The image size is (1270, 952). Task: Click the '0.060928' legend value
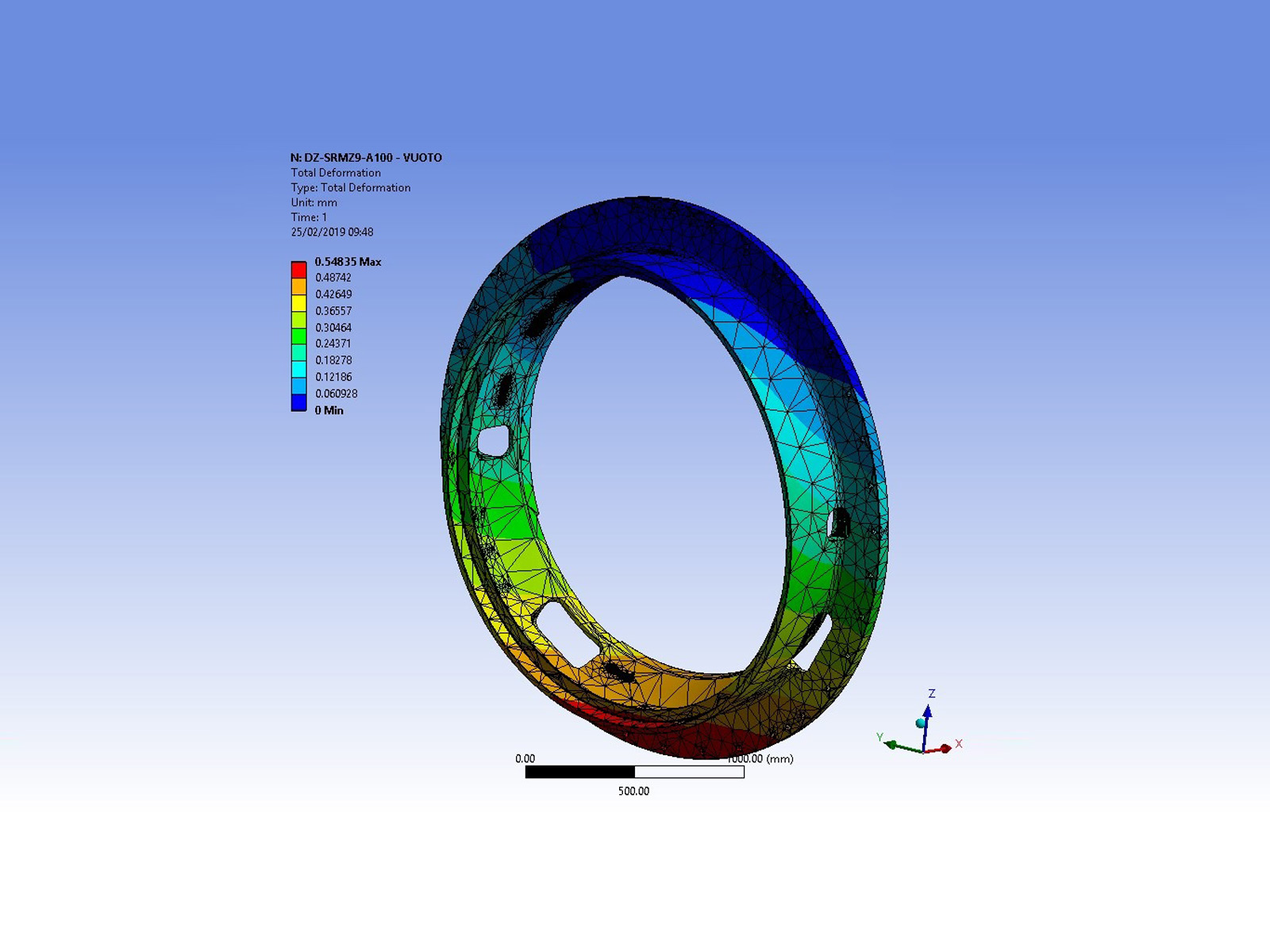(337, 393)
